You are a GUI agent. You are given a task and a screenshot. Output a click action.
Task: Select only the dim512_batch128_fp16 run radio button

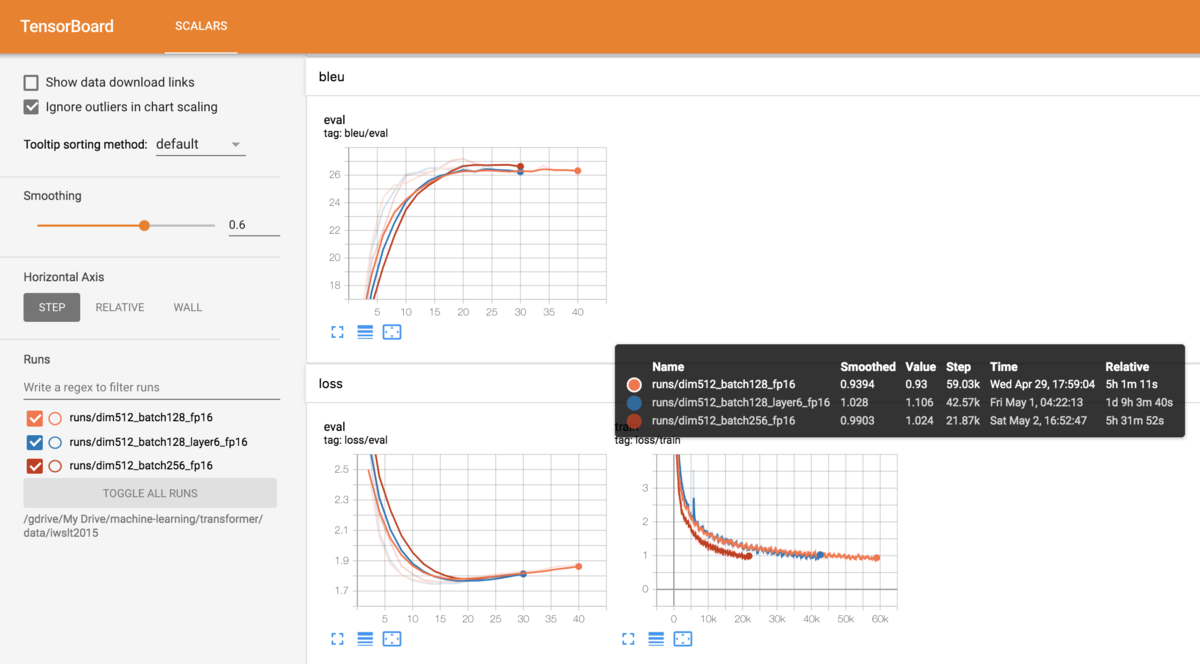[56, 419]
